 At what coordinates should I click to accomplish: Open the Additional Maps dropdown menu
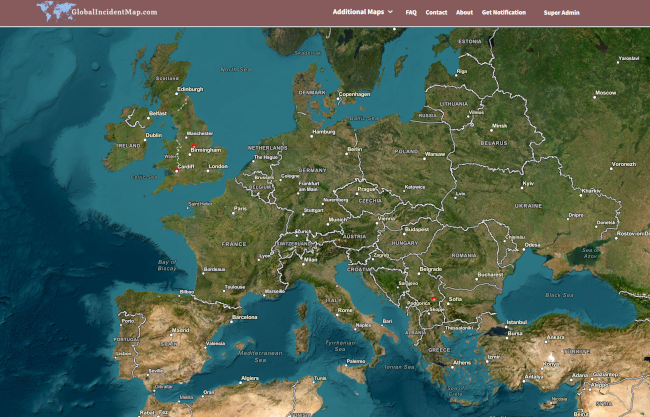[358, 13]
